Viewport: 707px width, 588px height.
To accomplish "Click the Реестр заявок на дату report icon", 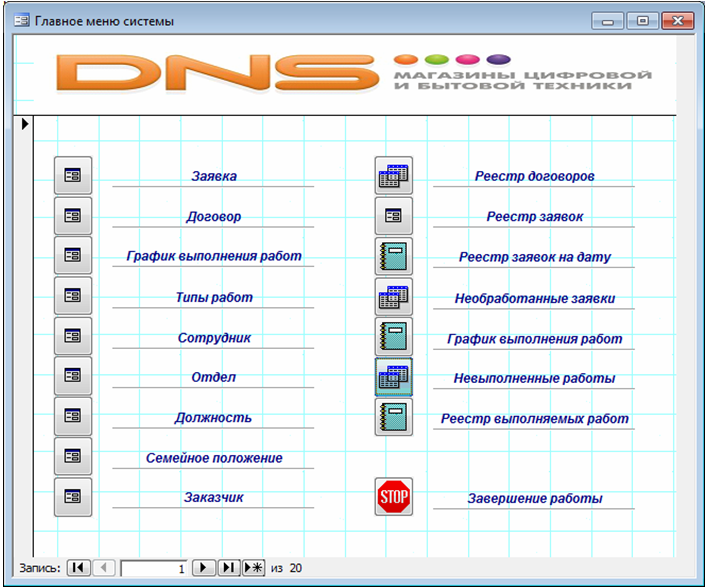I will click(x=393, y=256).
